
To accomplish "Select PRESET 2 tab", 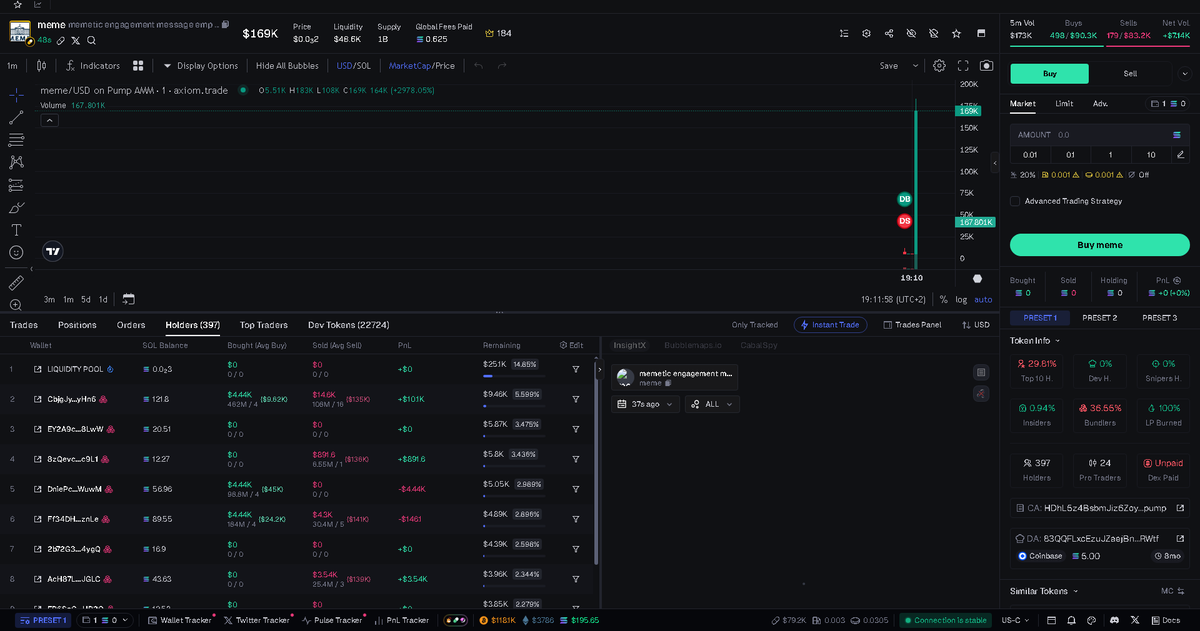I will [1099, 317].
